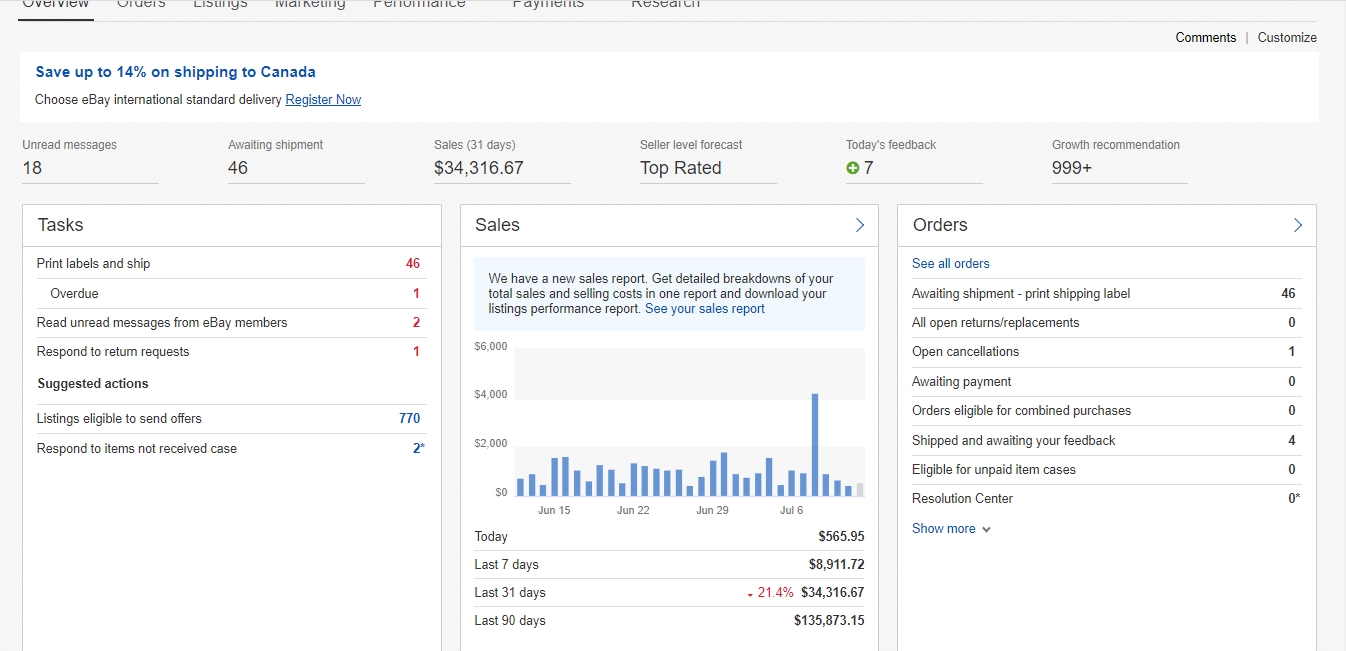Screen dimensions: 1346x651
Task: Open Respond to return requests task
Action: 113,352
